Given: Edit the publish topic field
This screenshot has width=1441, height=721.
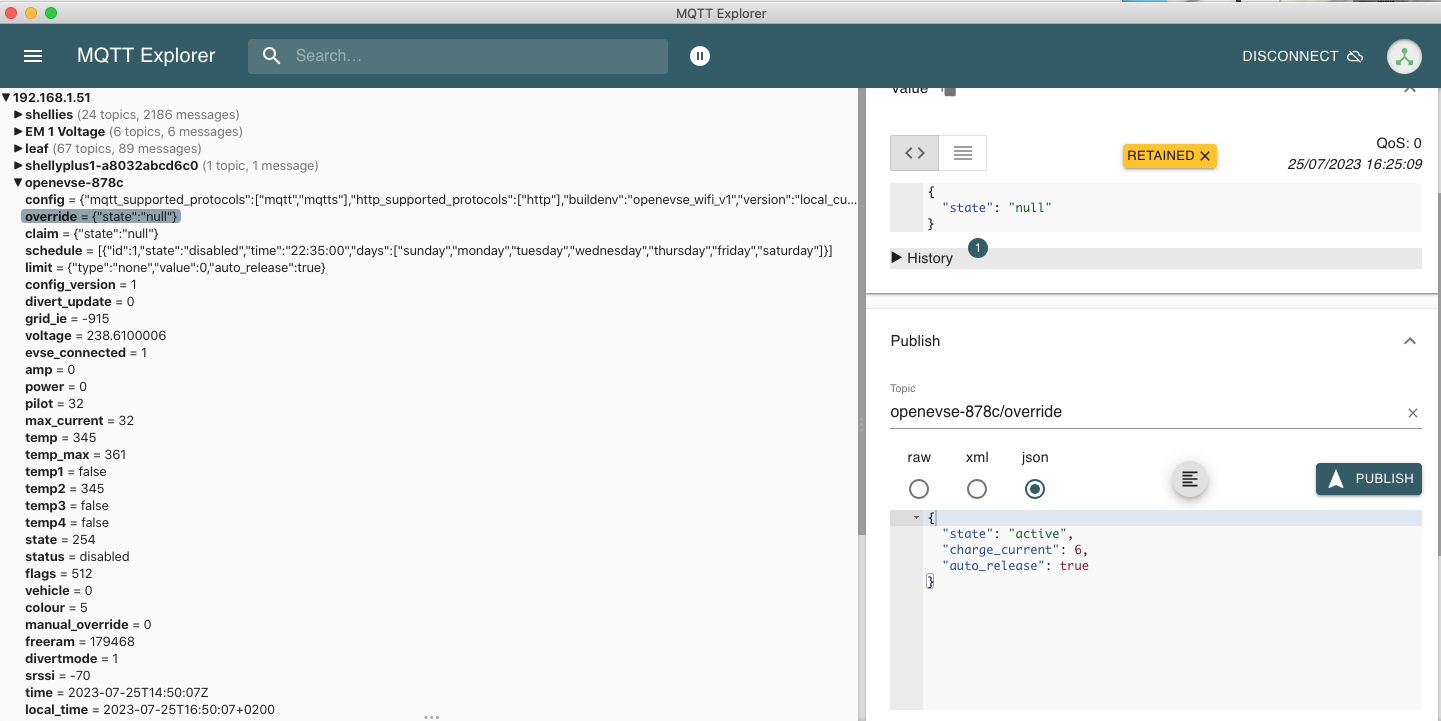Looking at the screenshot, I should point(1145,412).
